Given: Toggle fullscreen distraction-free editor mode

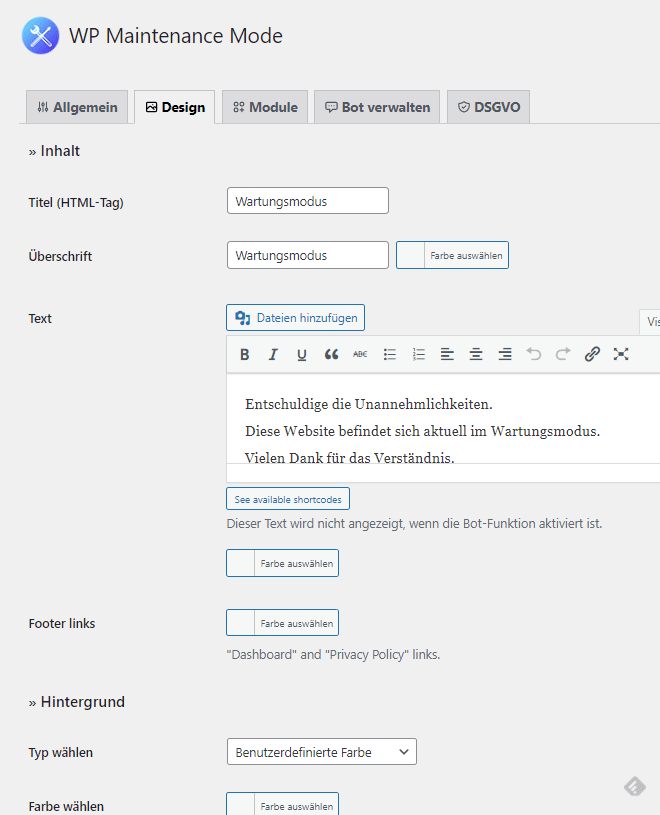Looking at the screenshot, I should pyautogui.click(x=621, y=354).
